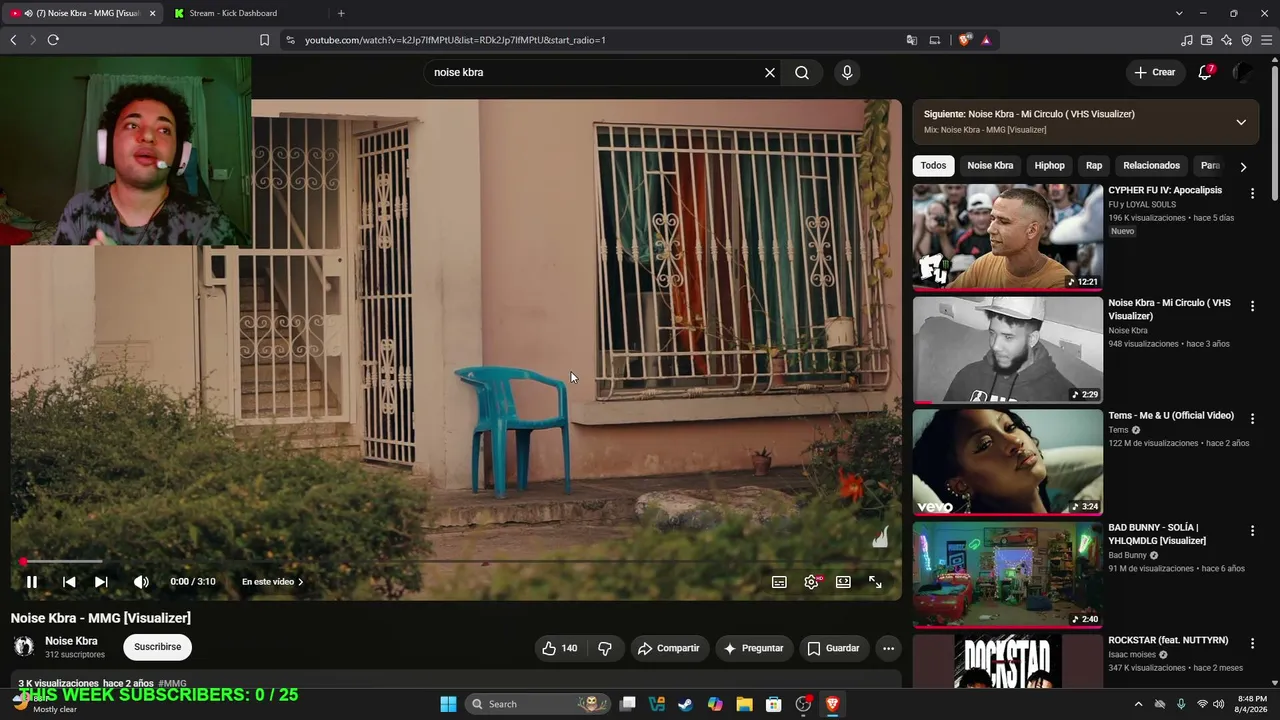Go to the previous video in playlist
1280x720 pixels.
(69, 582)
